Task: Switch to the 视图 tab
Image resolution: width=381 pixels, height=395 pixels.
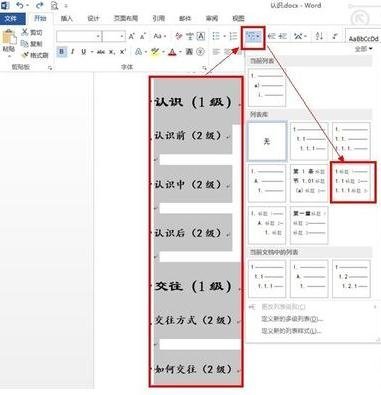Action: [x=238, y=19]
